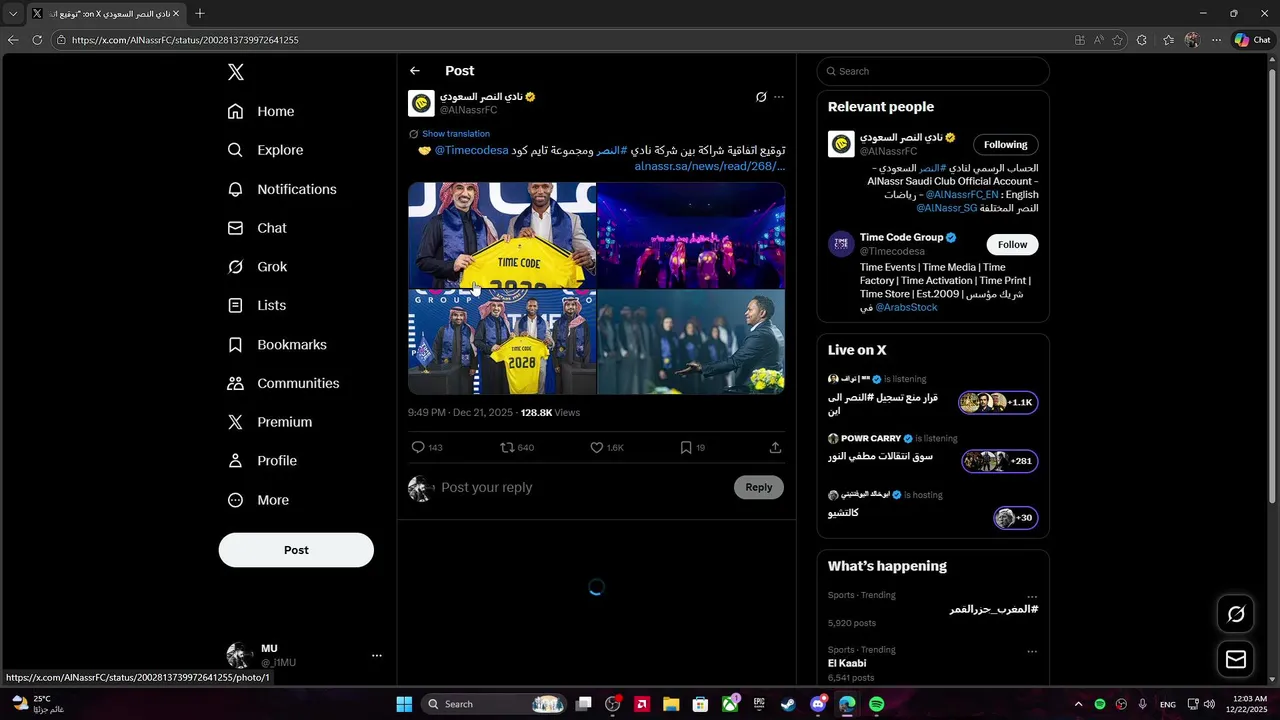Open floating Grok button at right

pos(1236,614)
